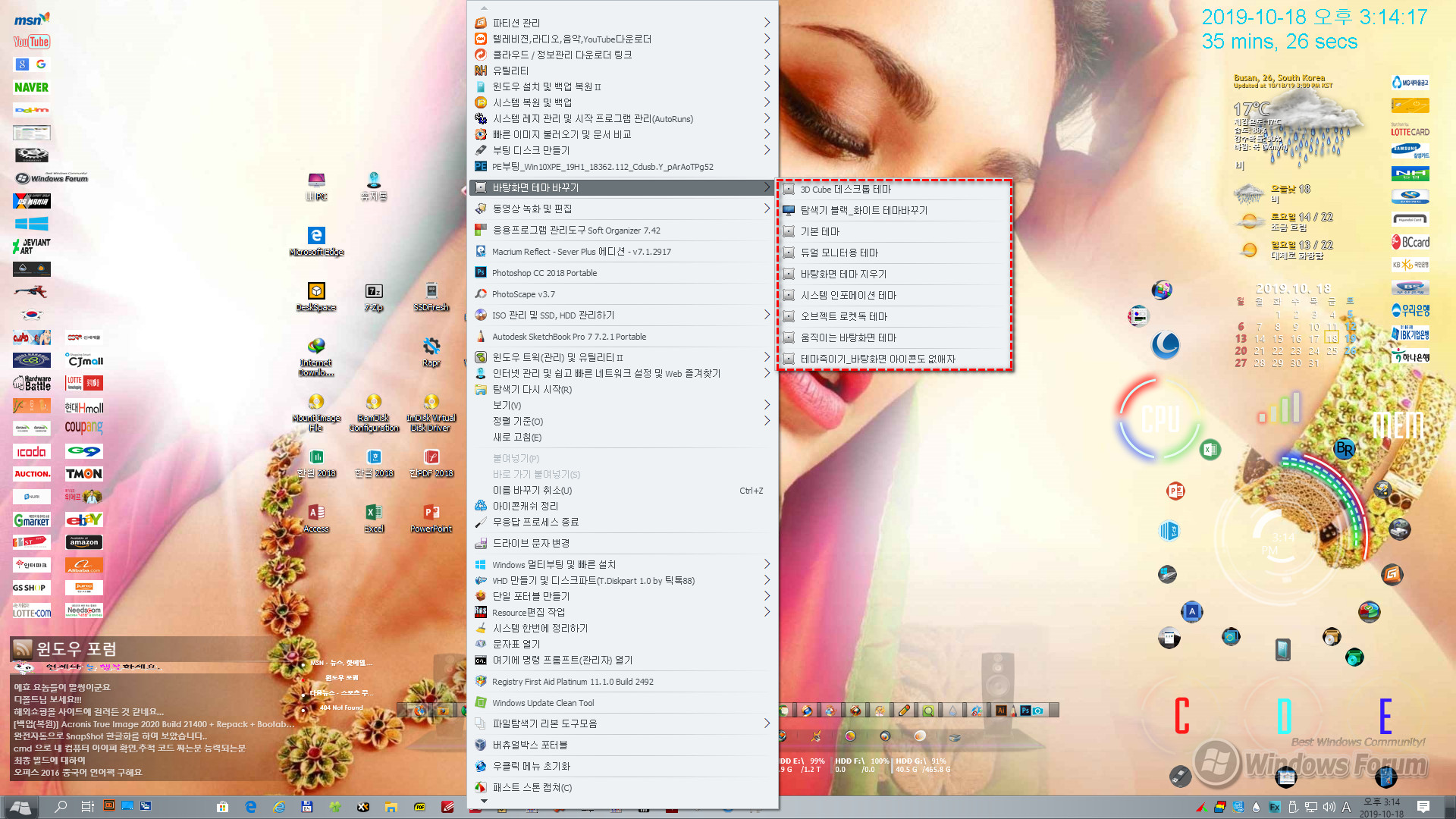Viewport: 1456px width, 819px height.
Task: Choose 듀얼 모니터용 테마
Action: [x=896, y=253]
